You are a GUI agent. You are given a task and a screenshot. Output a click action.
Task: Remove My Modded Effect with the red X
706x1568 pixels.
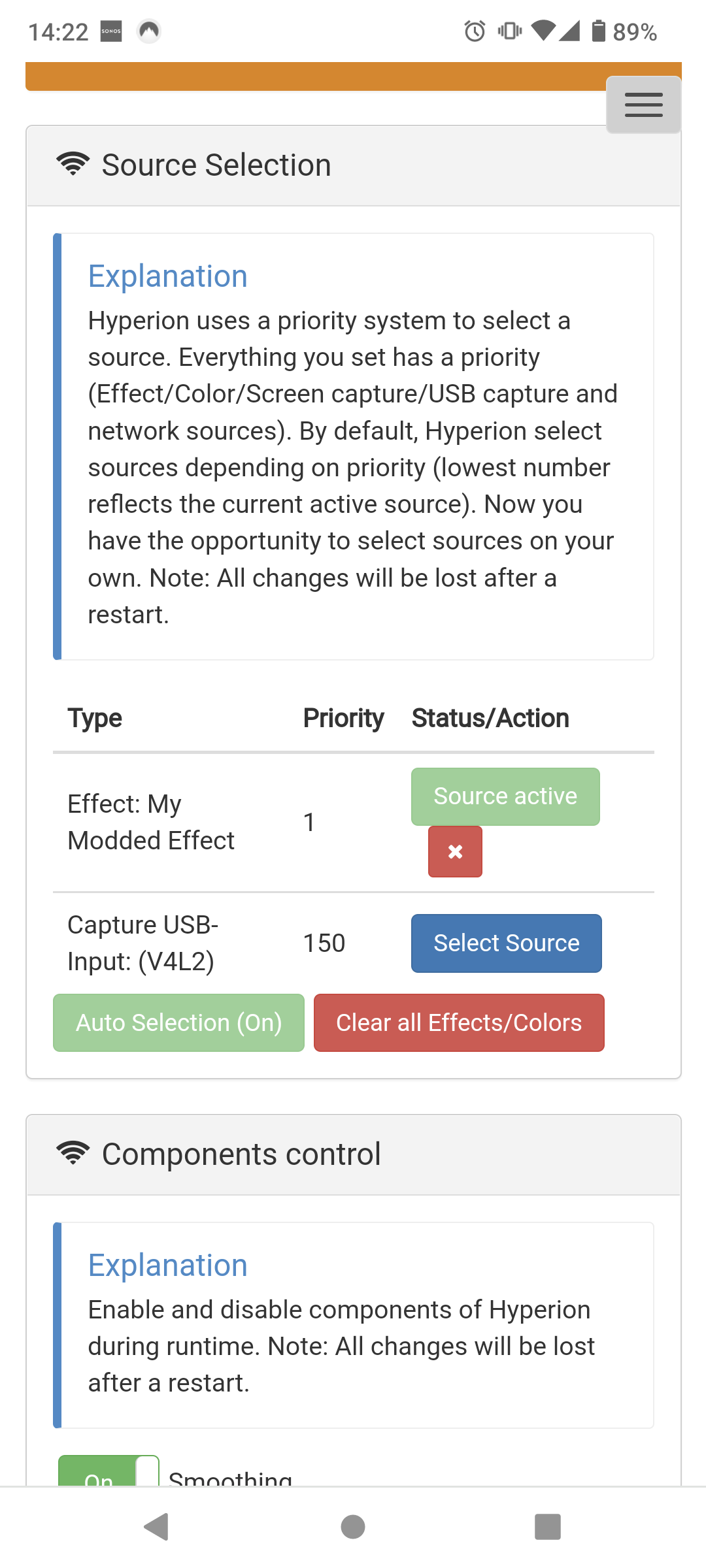(x=454, y=851)
